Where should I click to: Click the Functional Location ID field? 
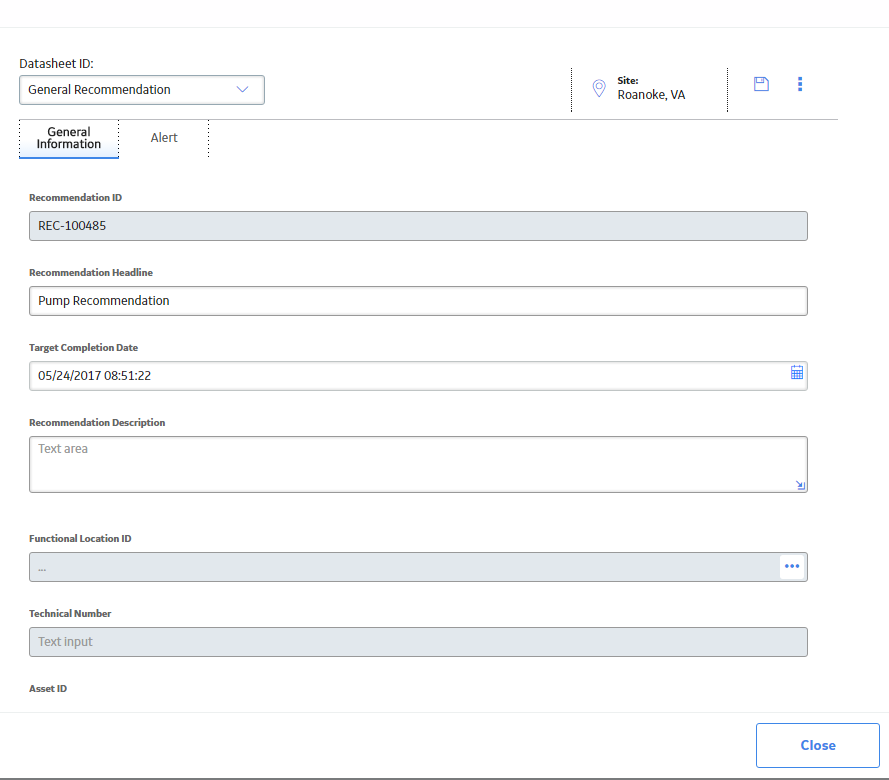(x=404, y=567)
